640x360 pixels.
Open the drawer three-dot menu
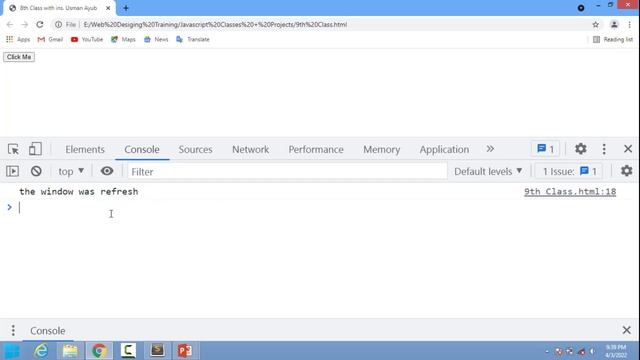(13, 330)
